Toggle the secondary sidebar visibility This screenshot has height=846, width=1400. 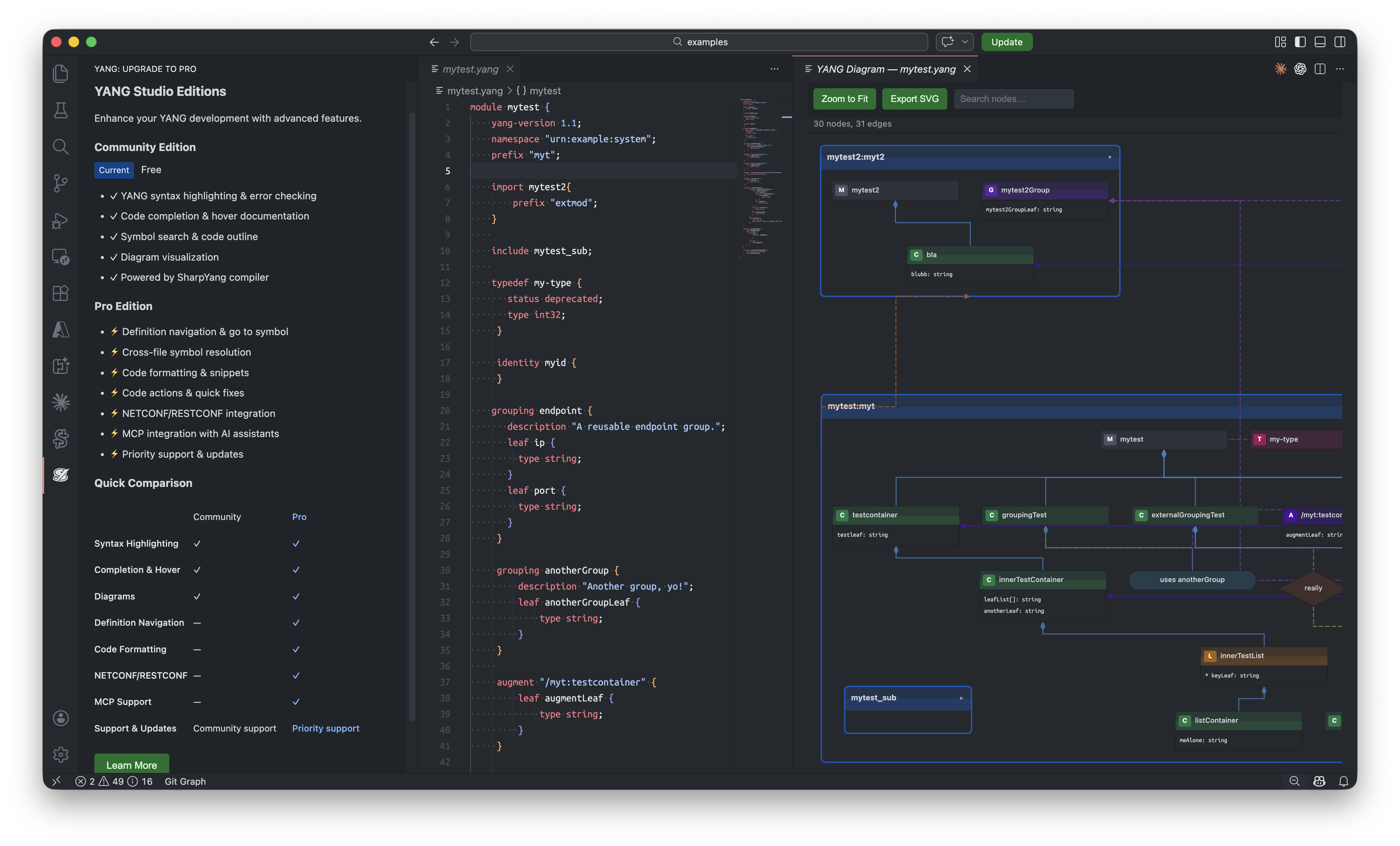point(1340,42)
